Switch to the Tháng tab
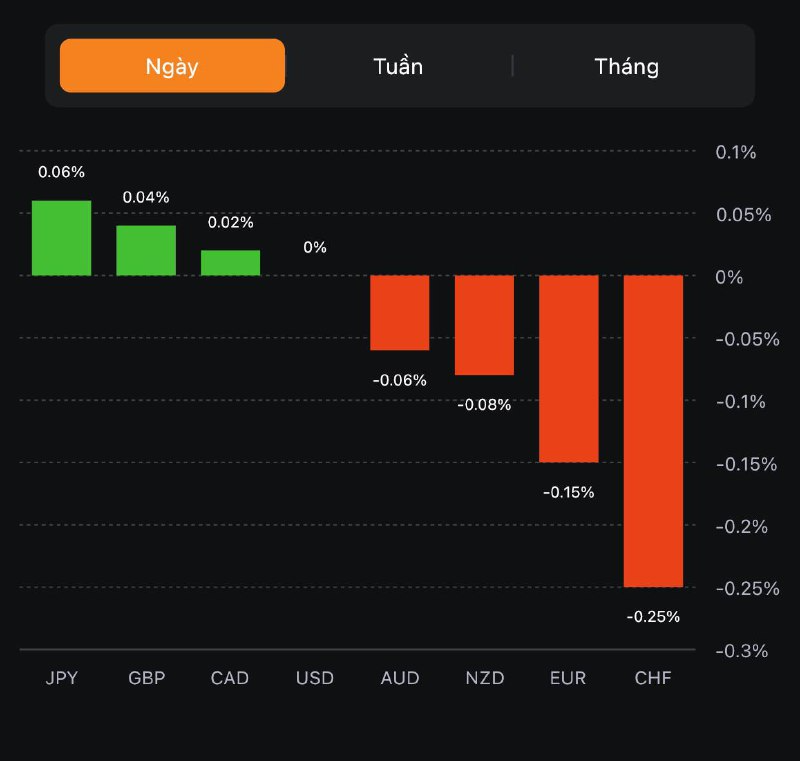This screenshot has width=800, height=761. 626,67
